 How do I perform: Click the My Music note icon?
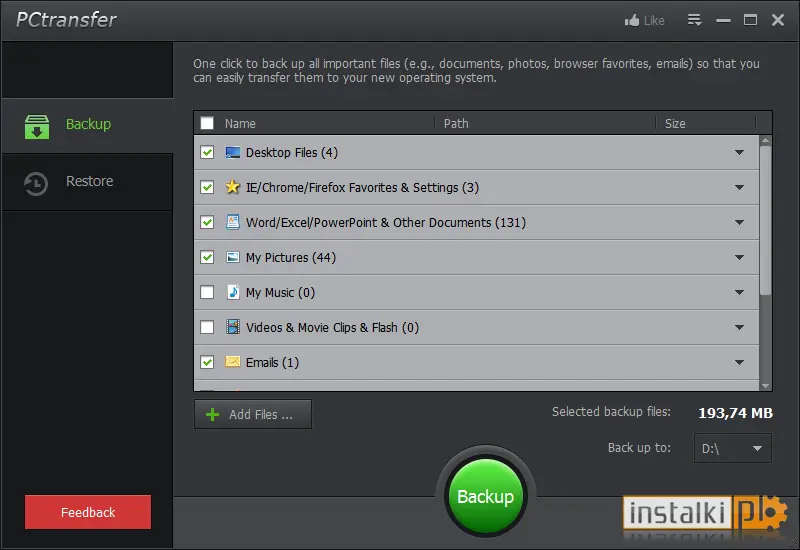point(233,292)
